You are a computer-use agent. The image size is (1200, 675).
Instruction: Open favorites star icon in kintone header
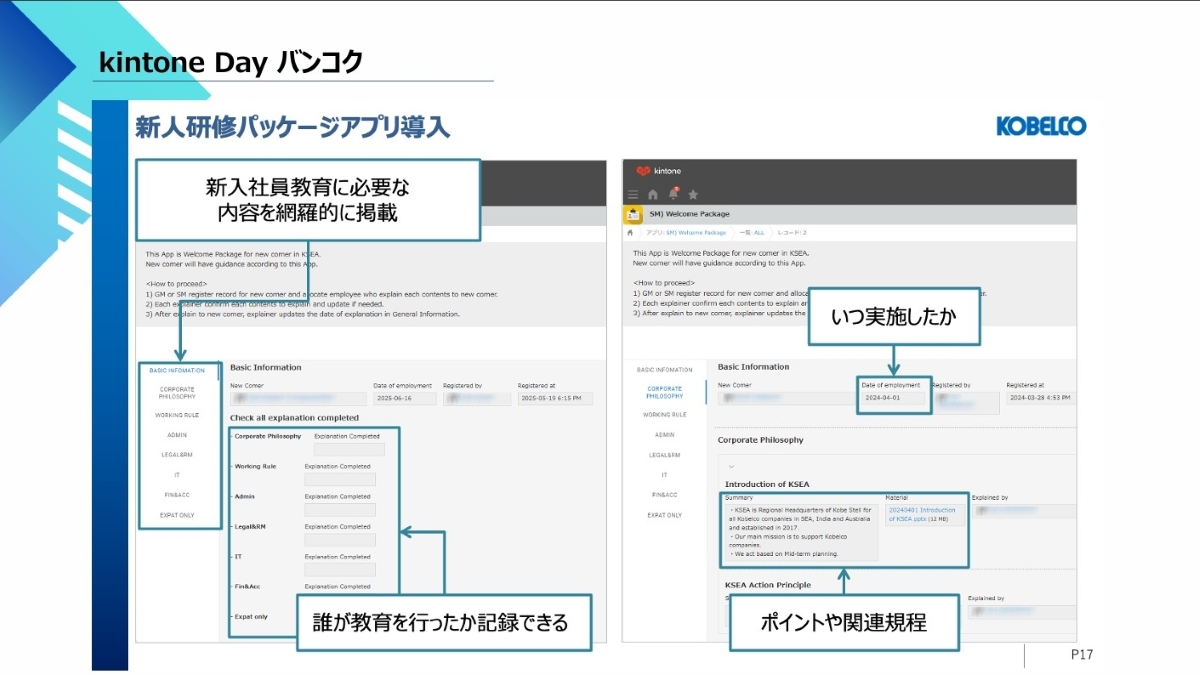tap(693, 194)
